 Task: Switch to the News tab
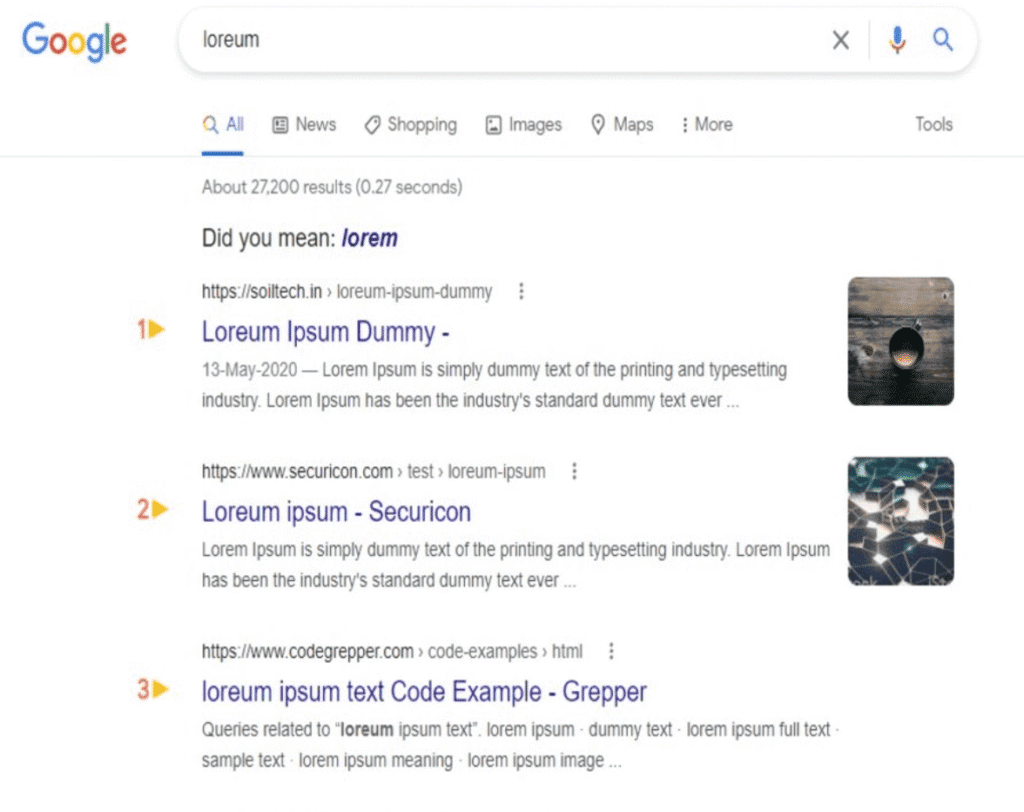pyautogui.click(x=304, y=125)
